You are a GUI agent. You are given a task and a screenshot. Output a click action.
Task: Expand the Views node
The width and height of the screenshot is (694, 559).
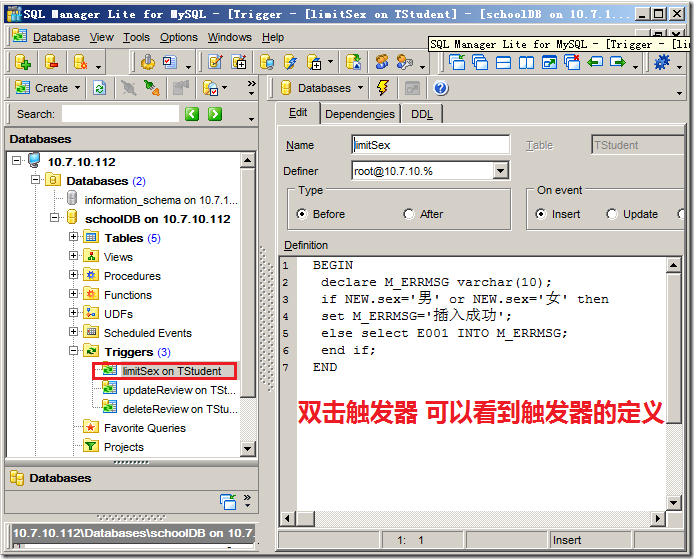73,256
